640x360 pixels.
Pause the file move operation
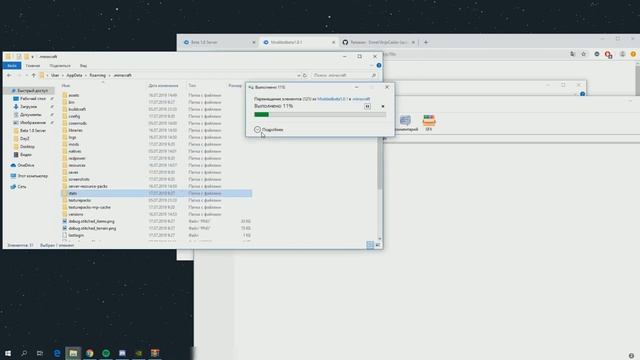(367, 106)
